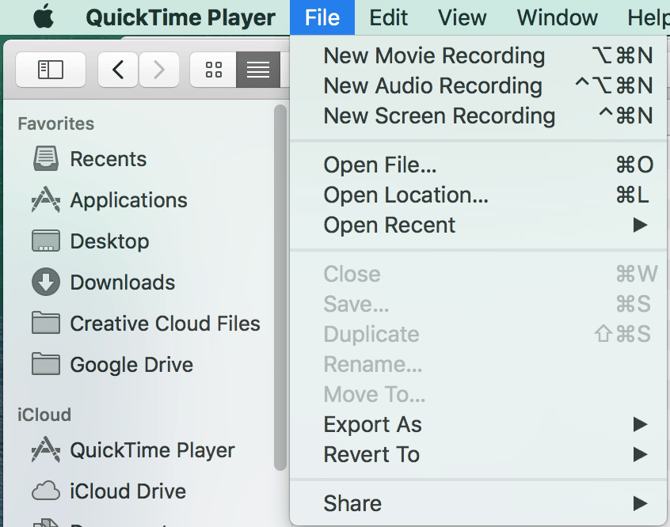Viewport: 670px width, 527px height.
Task: Expand the Revert To submenu
Action: tap(478, 454)
